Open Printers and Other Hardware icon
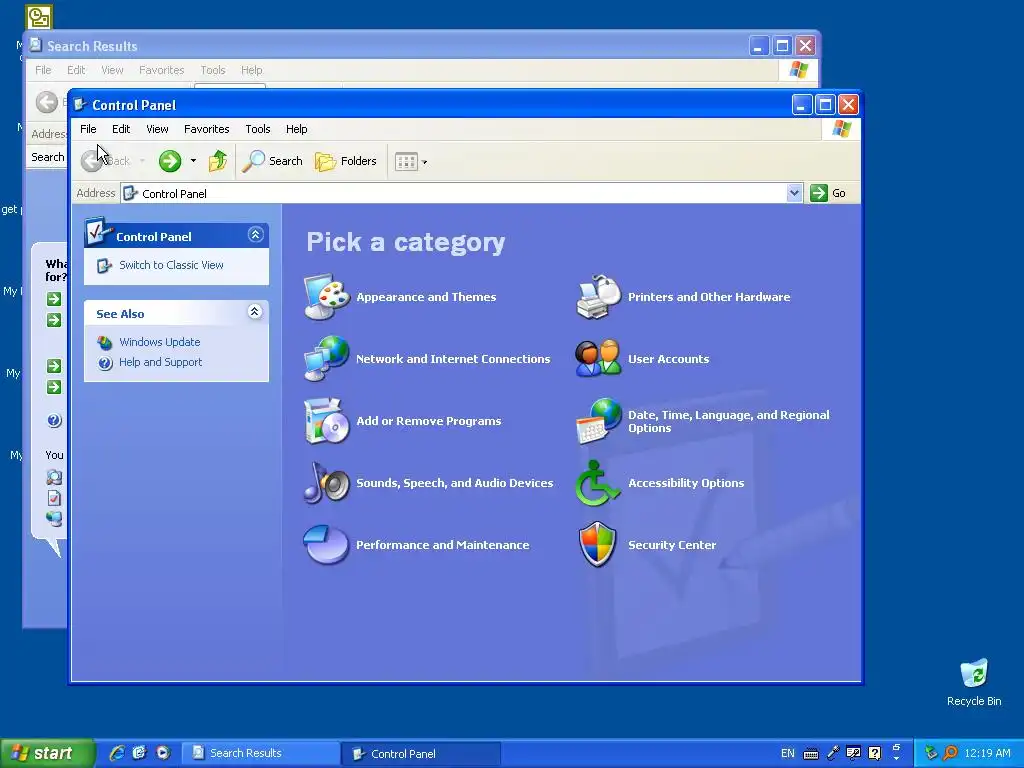 click(598, 297)
